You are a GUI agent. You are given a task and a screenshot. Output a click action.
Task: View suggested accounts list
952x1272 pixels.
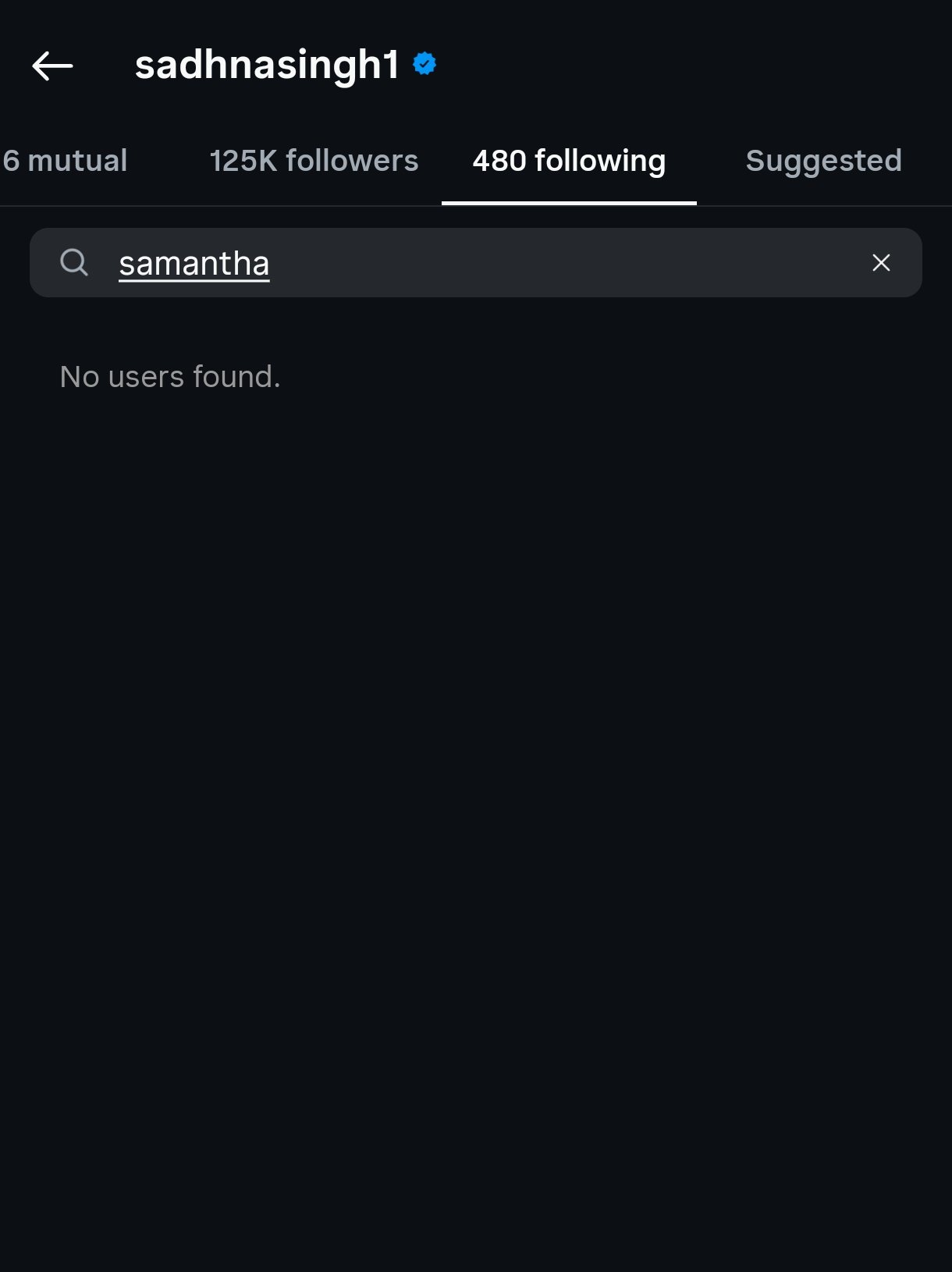(823, 161)
